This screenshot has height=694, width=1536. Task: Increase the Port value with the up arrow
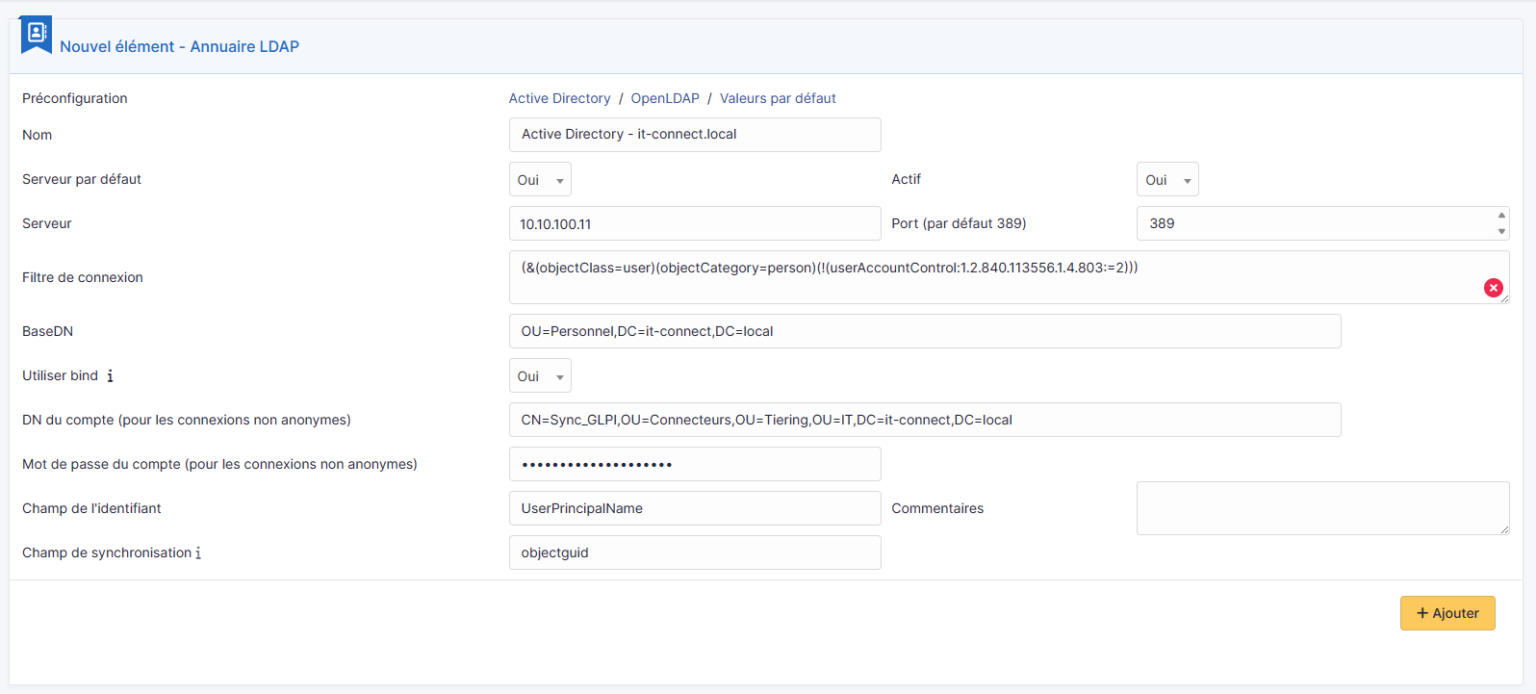1501,216
